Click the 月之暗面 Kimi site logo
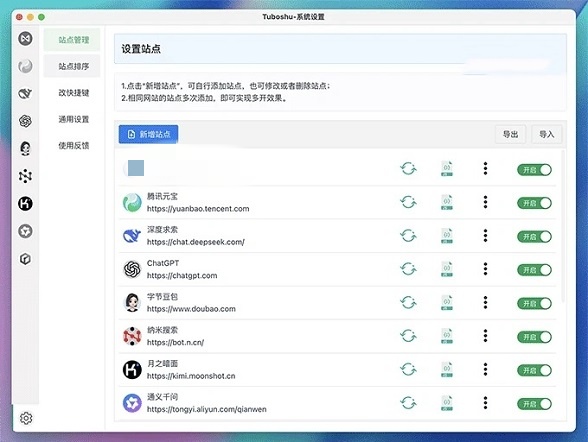Viewport: 588px width, 442px height. tap(132, 370)
